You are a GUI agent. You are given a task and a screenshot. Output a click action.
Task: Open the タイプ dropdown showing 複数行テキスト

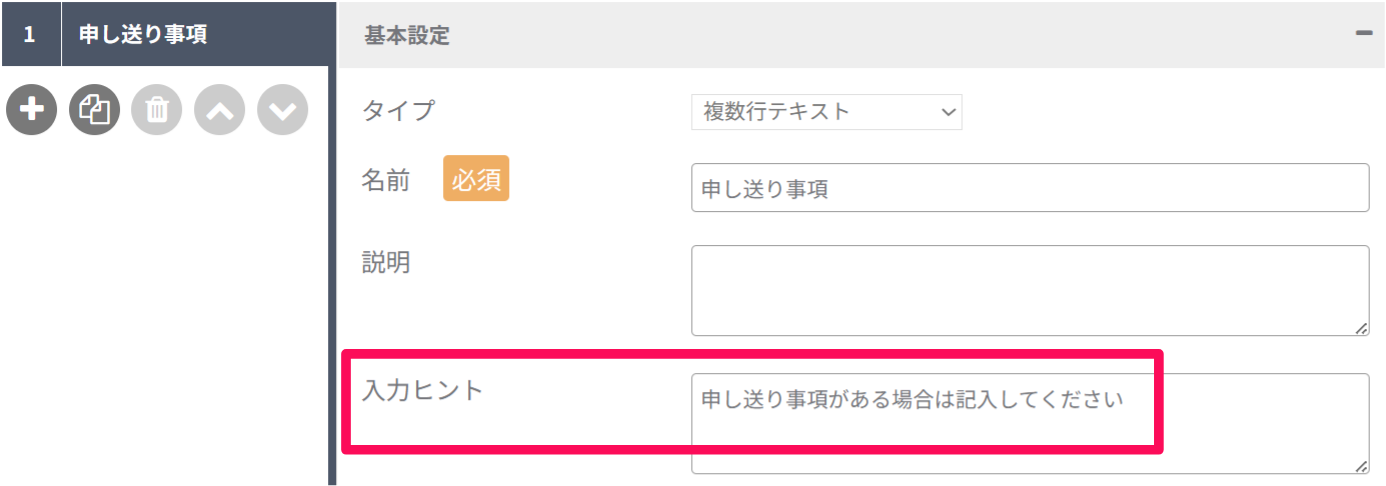(826, 112)
